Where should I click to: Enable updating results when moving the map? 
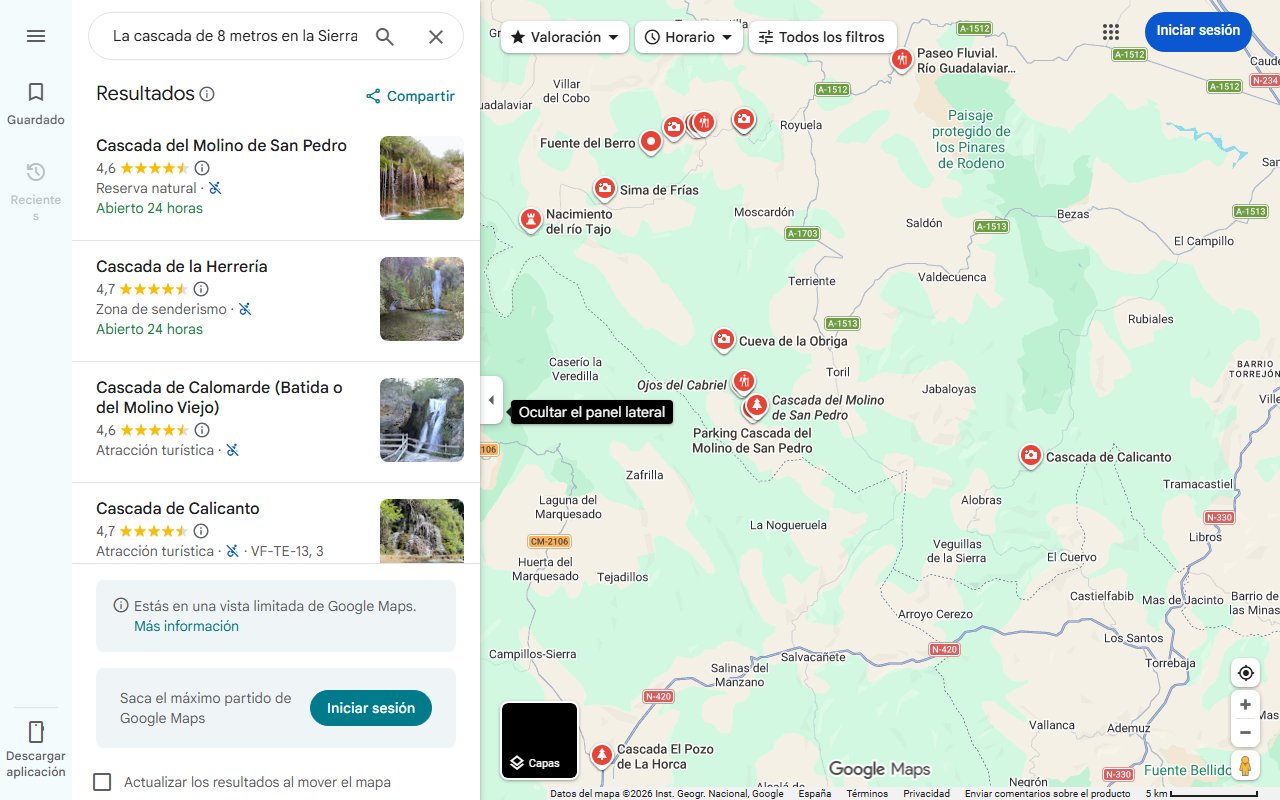click(102, 781)
